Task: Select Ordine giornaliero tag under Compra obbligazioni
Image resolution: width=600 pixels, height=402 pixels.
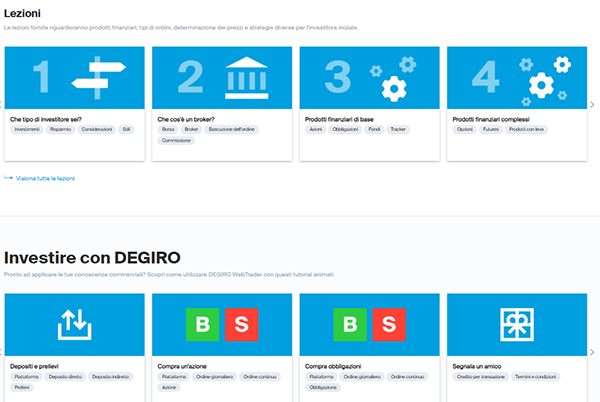Action: point(362,377)
